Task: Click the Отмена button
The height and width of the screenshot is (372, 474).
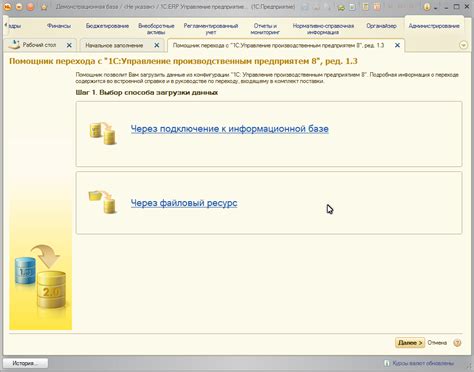Action: 437,343
